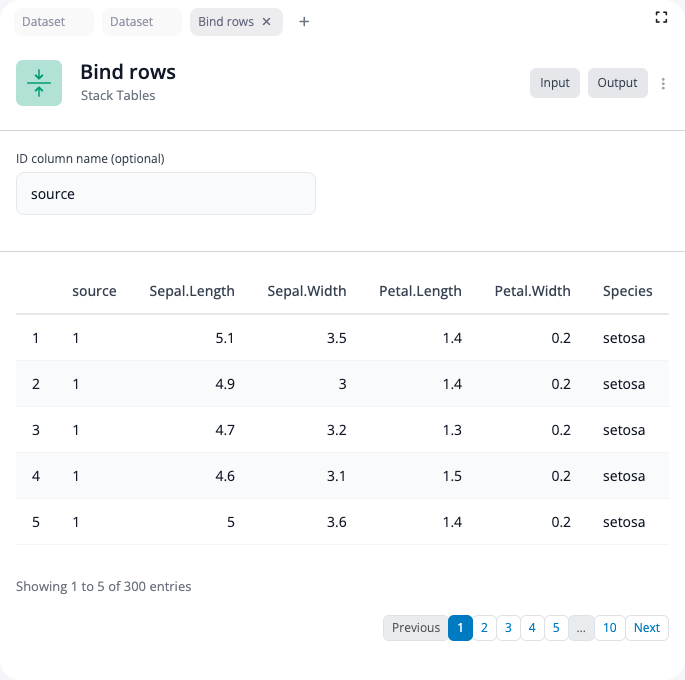Select the Bind rows tab

point(225,22)
